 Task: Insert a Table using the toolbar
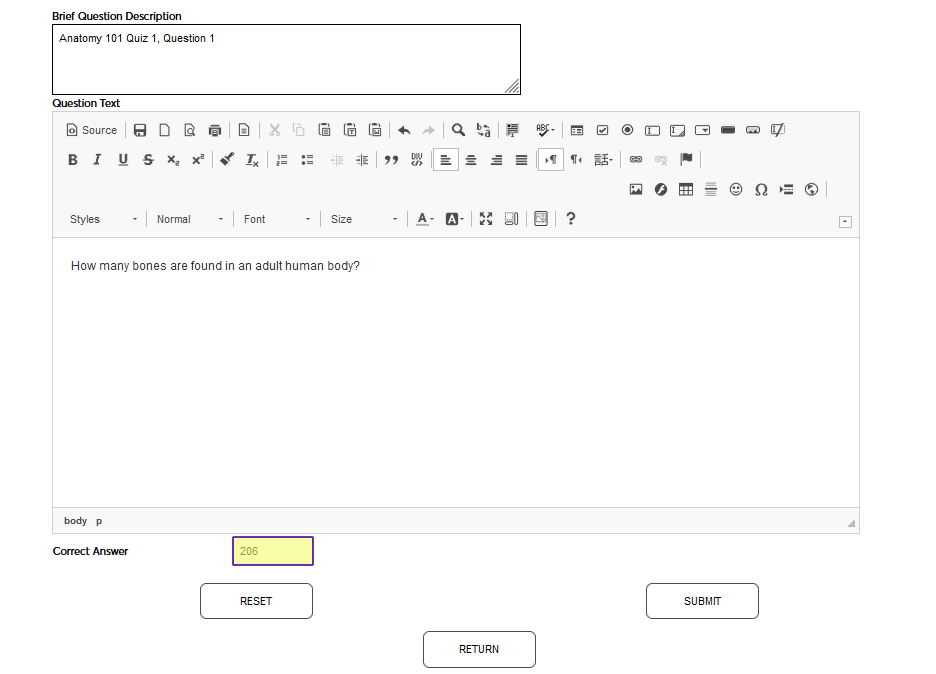(x=686, y=188)
